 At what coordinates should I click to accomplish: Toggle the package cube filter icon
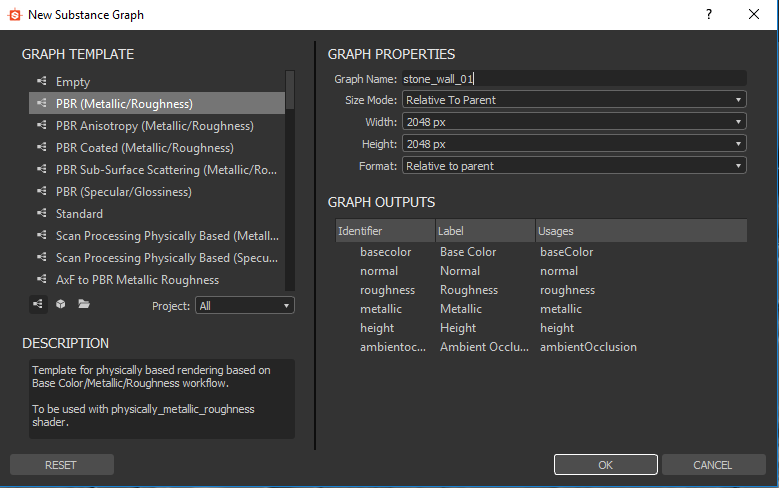coord(61,304)
